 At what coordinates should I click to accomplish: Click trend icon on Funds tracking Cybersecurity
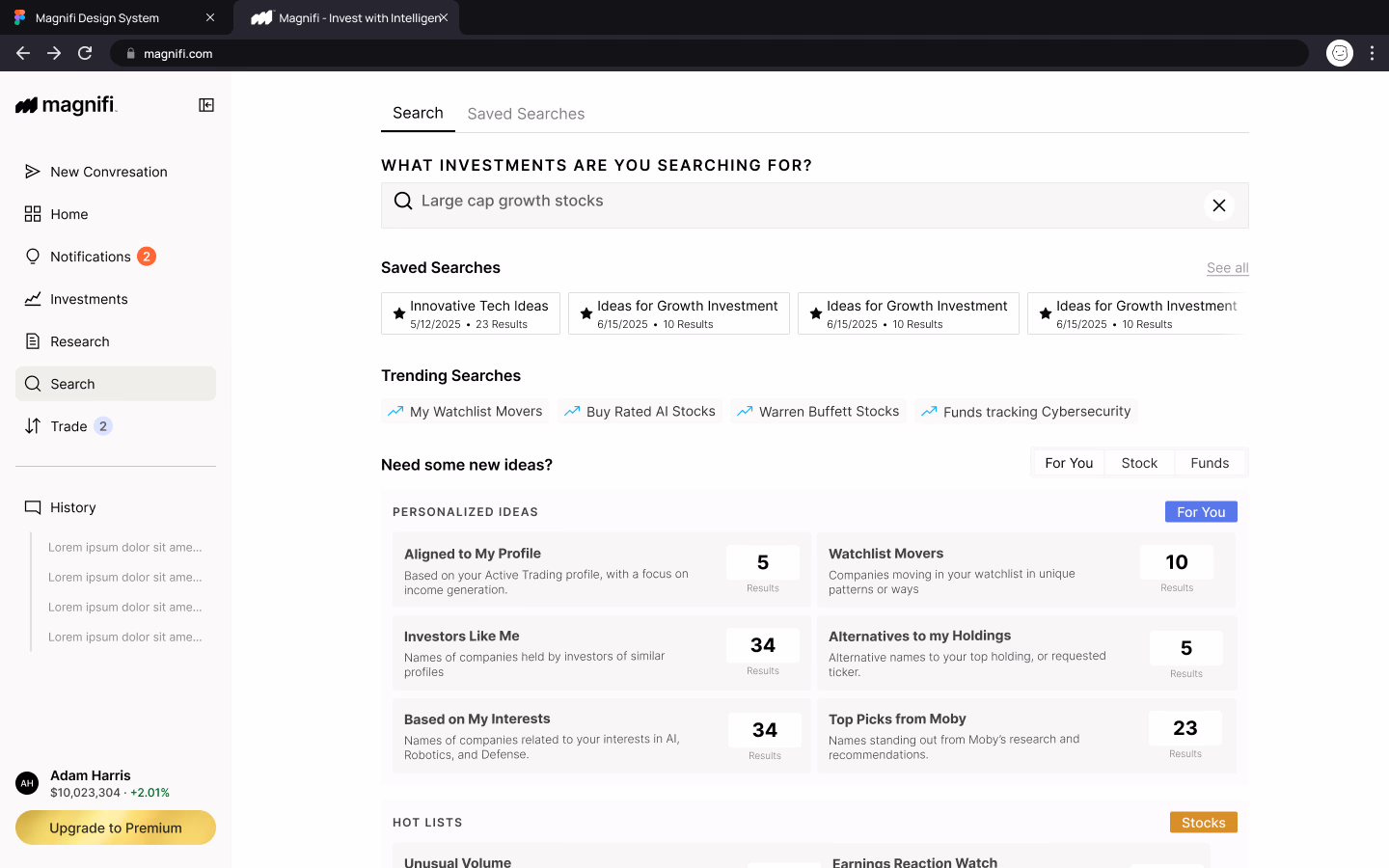(x=929, y=412)
